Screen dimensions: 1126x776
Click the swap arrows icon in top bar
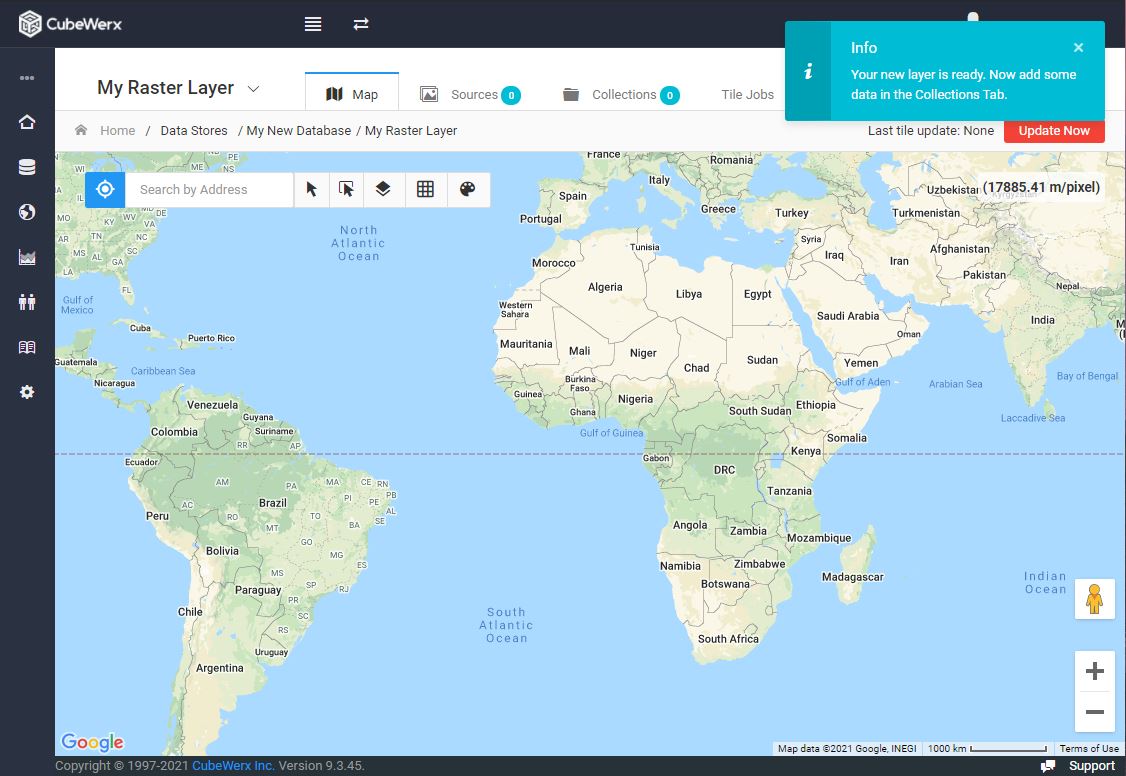[360, 24]
